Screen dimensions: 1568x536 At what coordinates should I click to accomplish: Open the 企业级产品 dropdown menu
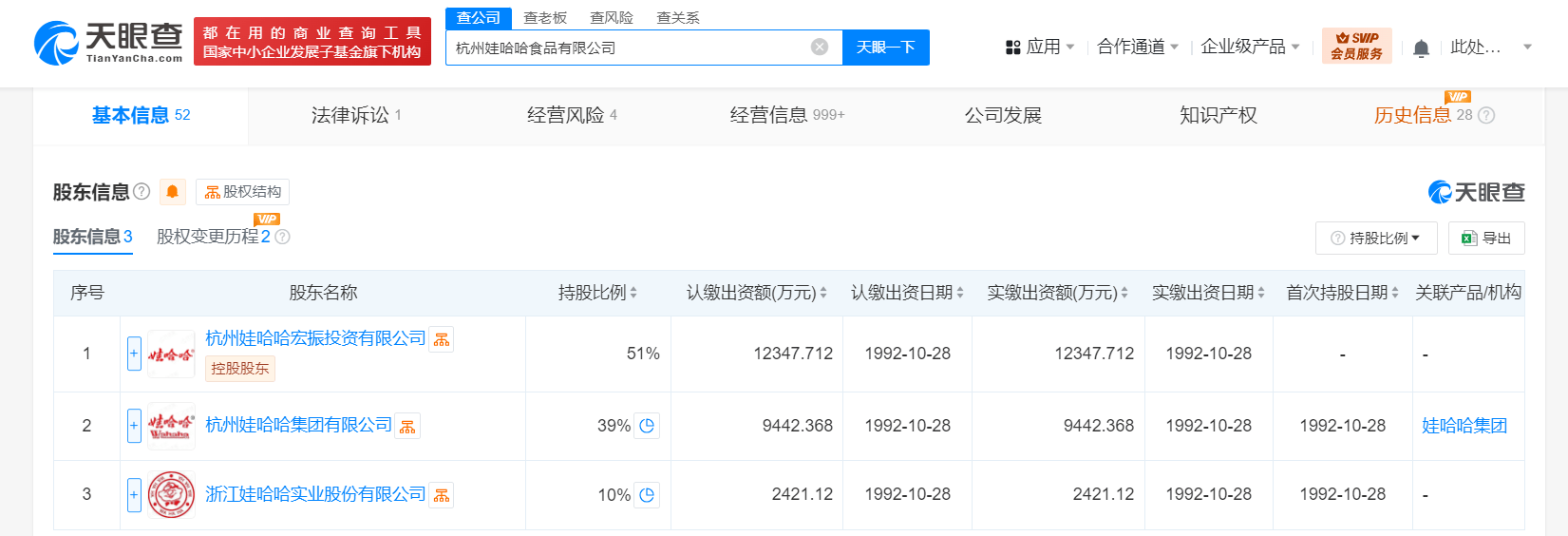click(x=1250, y=47)
